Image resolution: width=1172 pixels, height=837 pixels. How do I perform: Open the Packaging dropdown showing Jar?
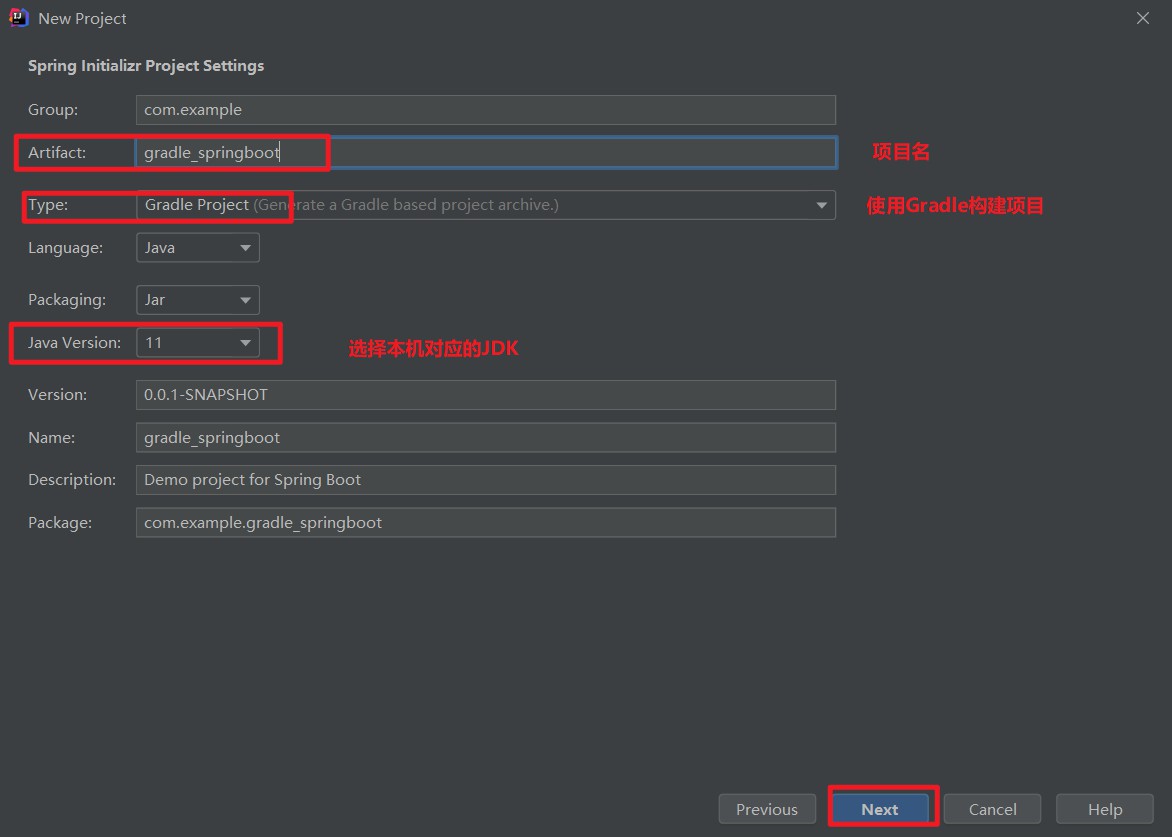click(x=197, y=299)
